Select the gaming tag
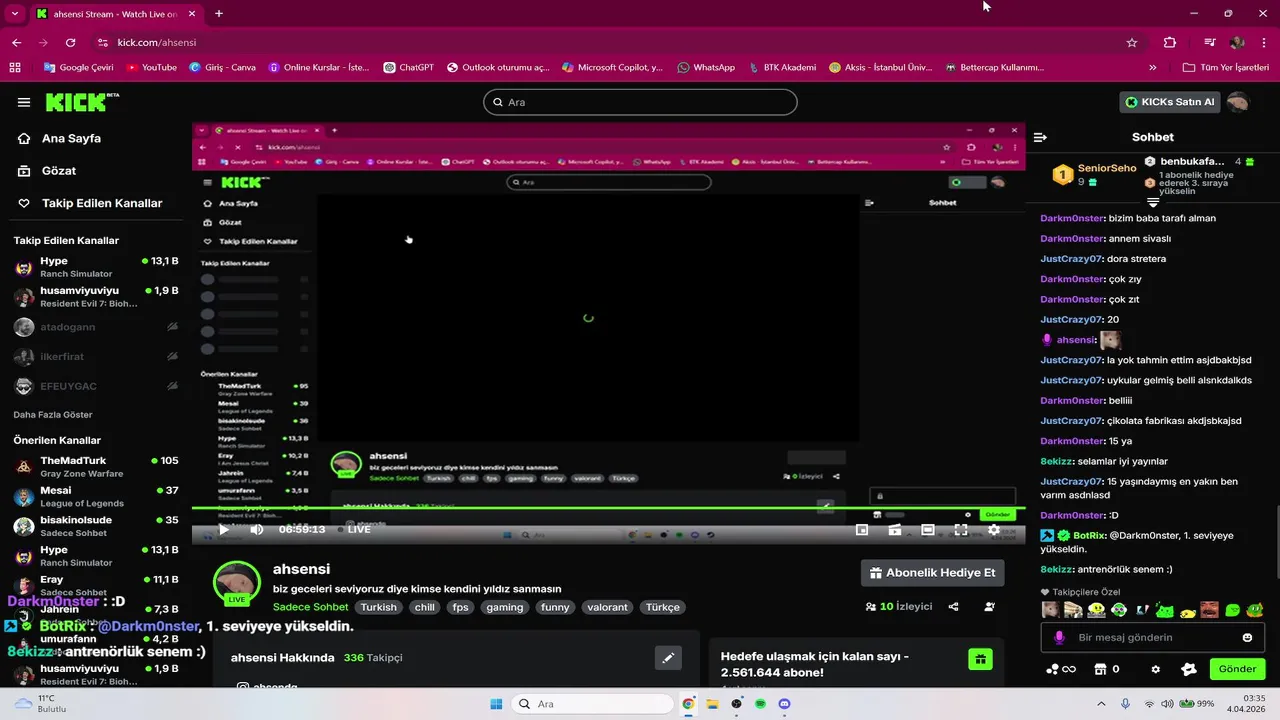This screenshot has width=1280, height=720. (x=505, y=607)
